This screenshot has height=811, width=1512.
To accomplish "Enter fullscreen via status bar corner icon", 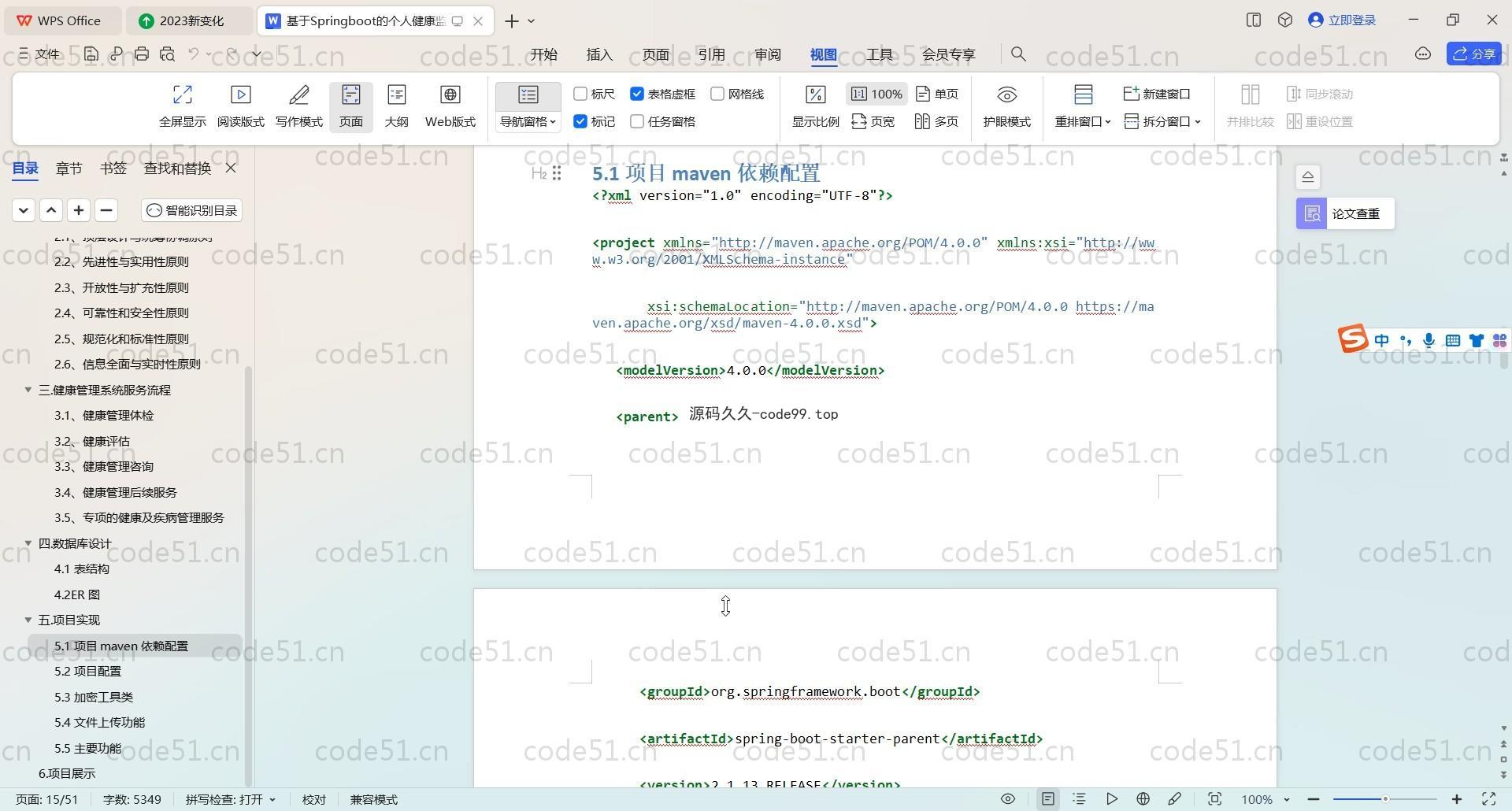I will click(x=1489, y=799).
